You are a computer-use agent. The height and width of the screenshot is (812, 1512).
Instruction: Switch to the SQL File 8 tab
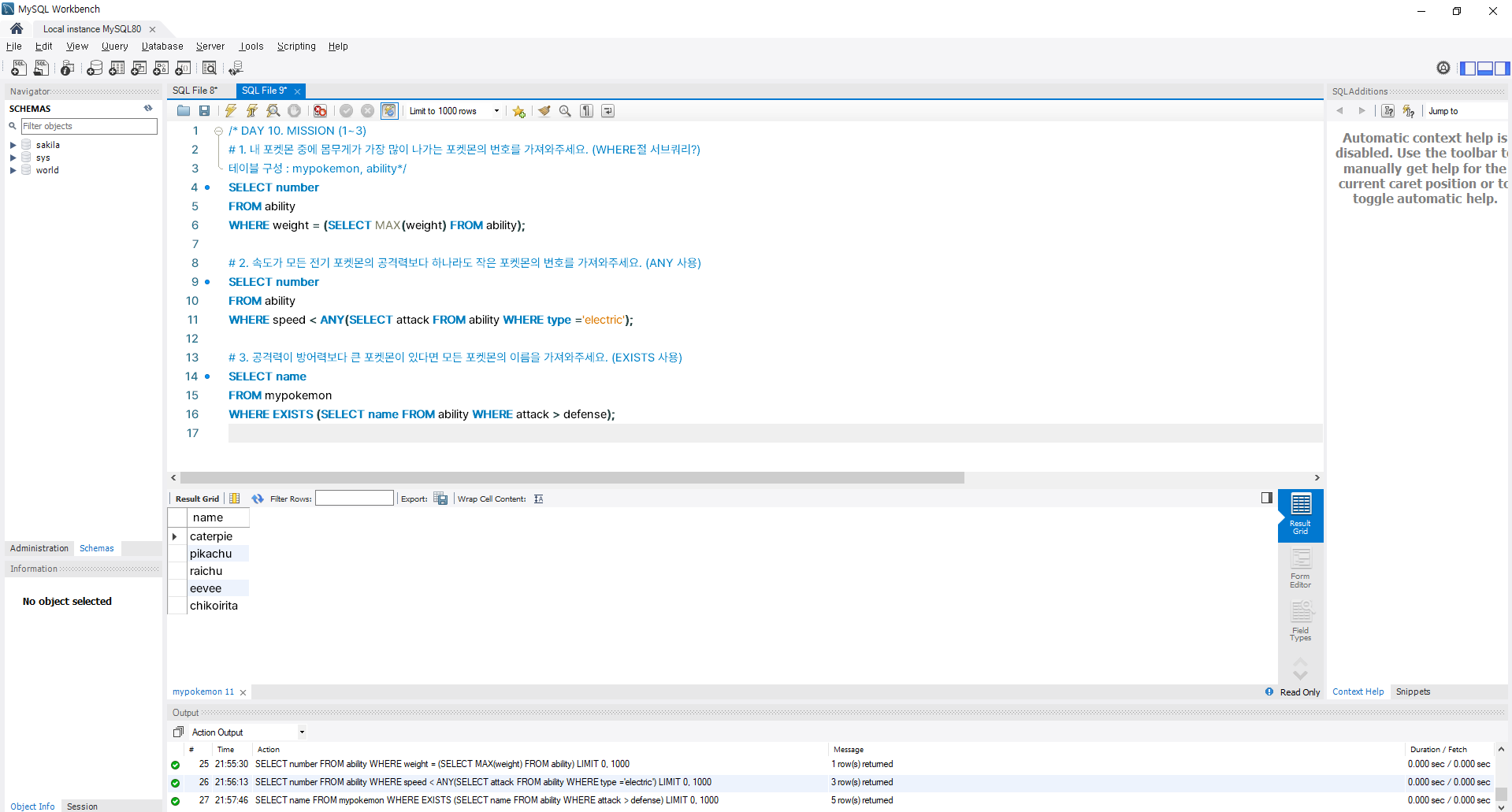[195, 91]
